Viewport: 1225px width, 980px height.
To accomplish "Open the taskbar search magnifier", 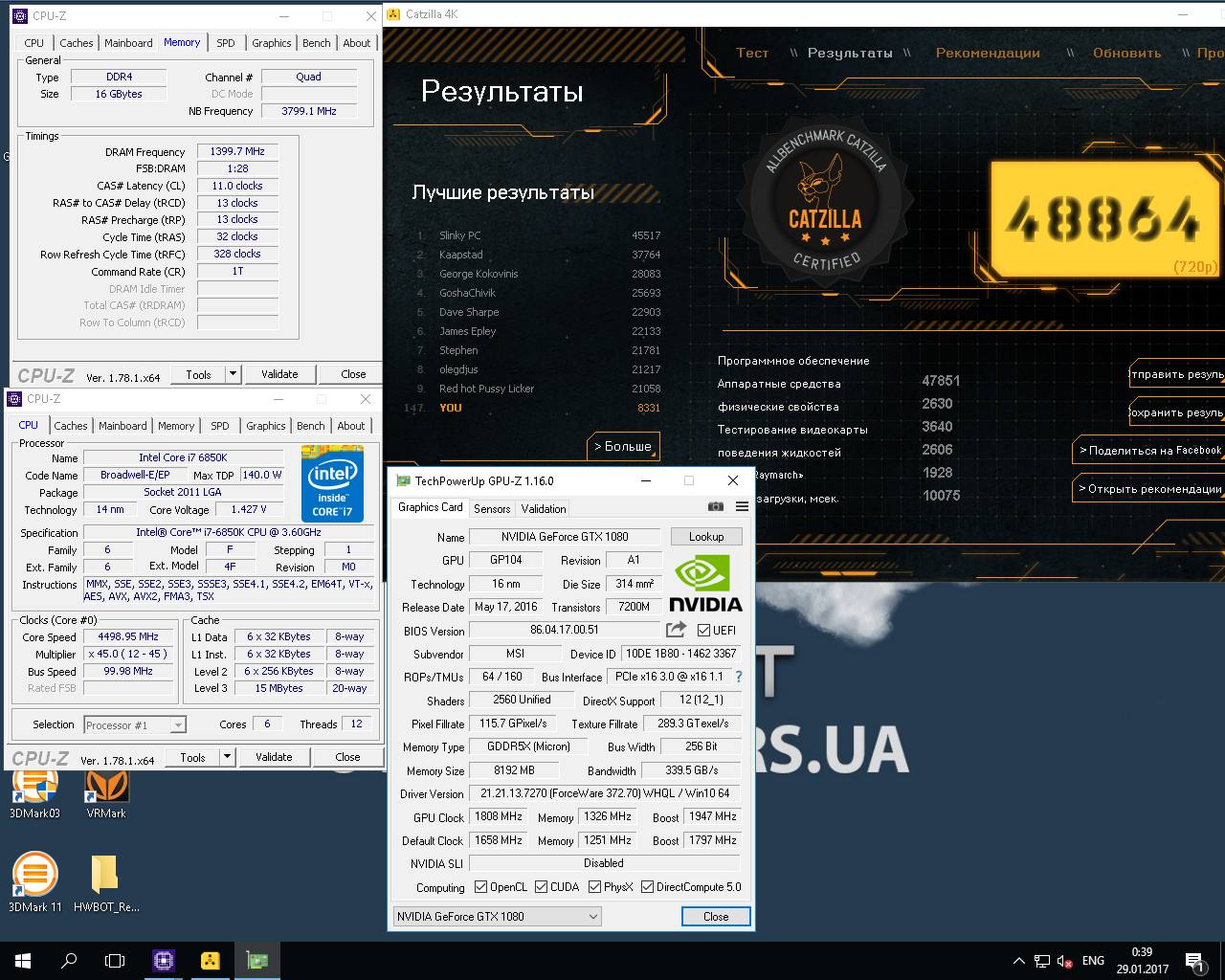I will (69, 961).
